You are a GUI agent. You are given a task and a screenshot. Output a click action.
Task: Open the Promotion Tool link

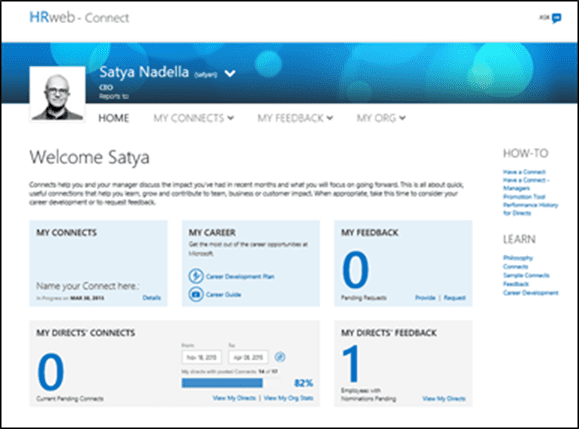pos(524,197)
